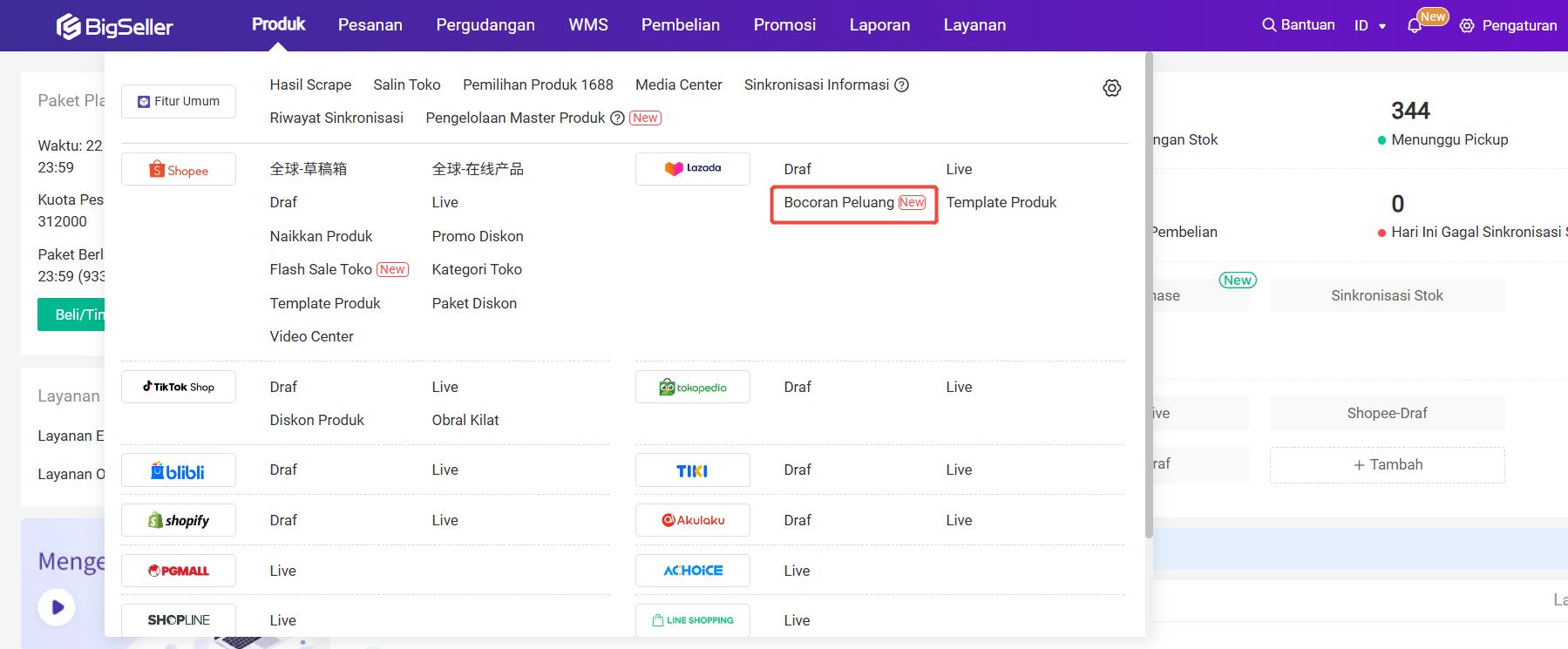
Task: Click the Fitur Umum button
Action: coord(179,102)
